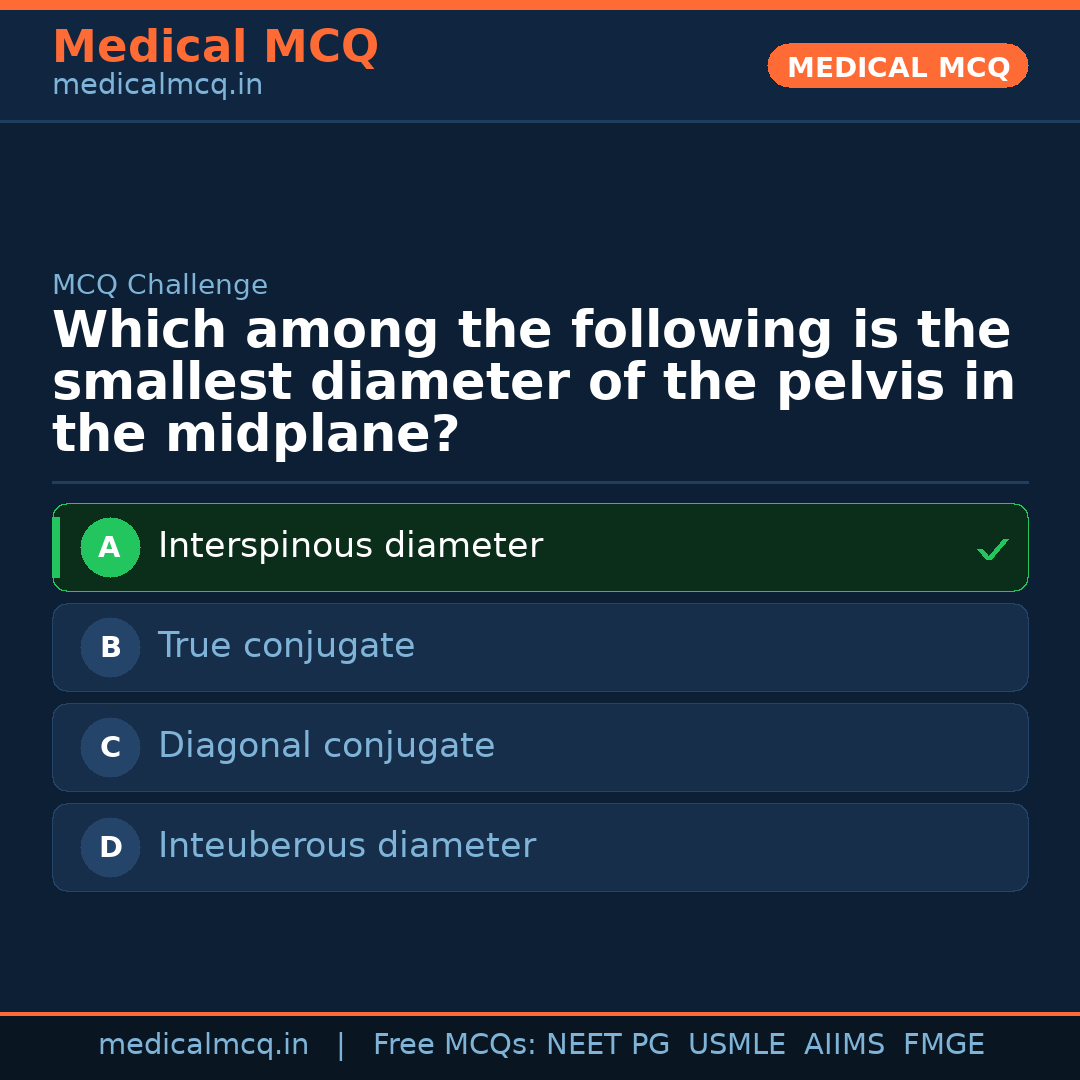The image size is (1080, 1080).
Task: Select the Inteuberous diameter answer text
Action: [347, 846]
